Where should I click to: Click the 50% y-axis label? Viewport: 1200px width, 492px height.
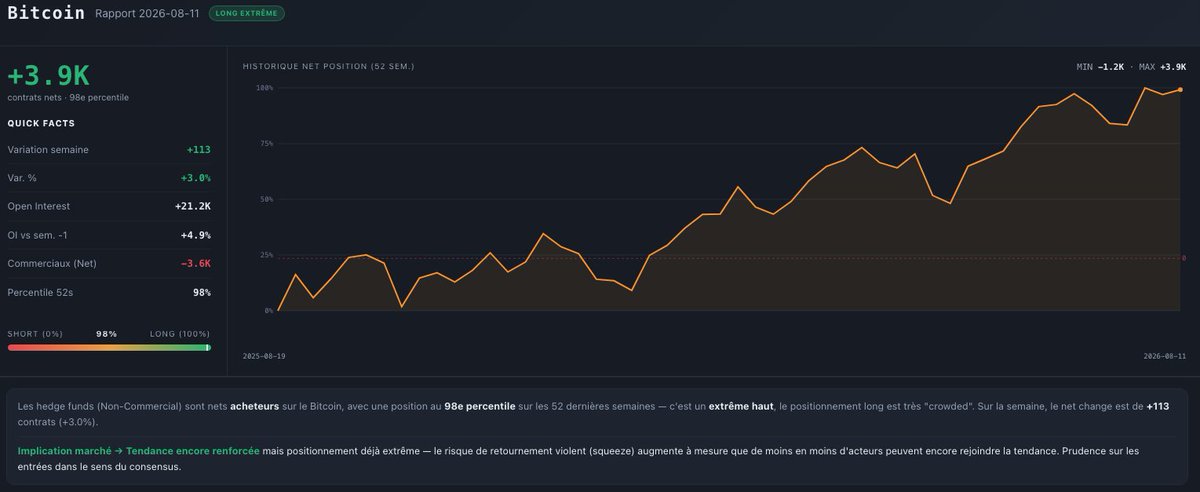click(266, 199)
